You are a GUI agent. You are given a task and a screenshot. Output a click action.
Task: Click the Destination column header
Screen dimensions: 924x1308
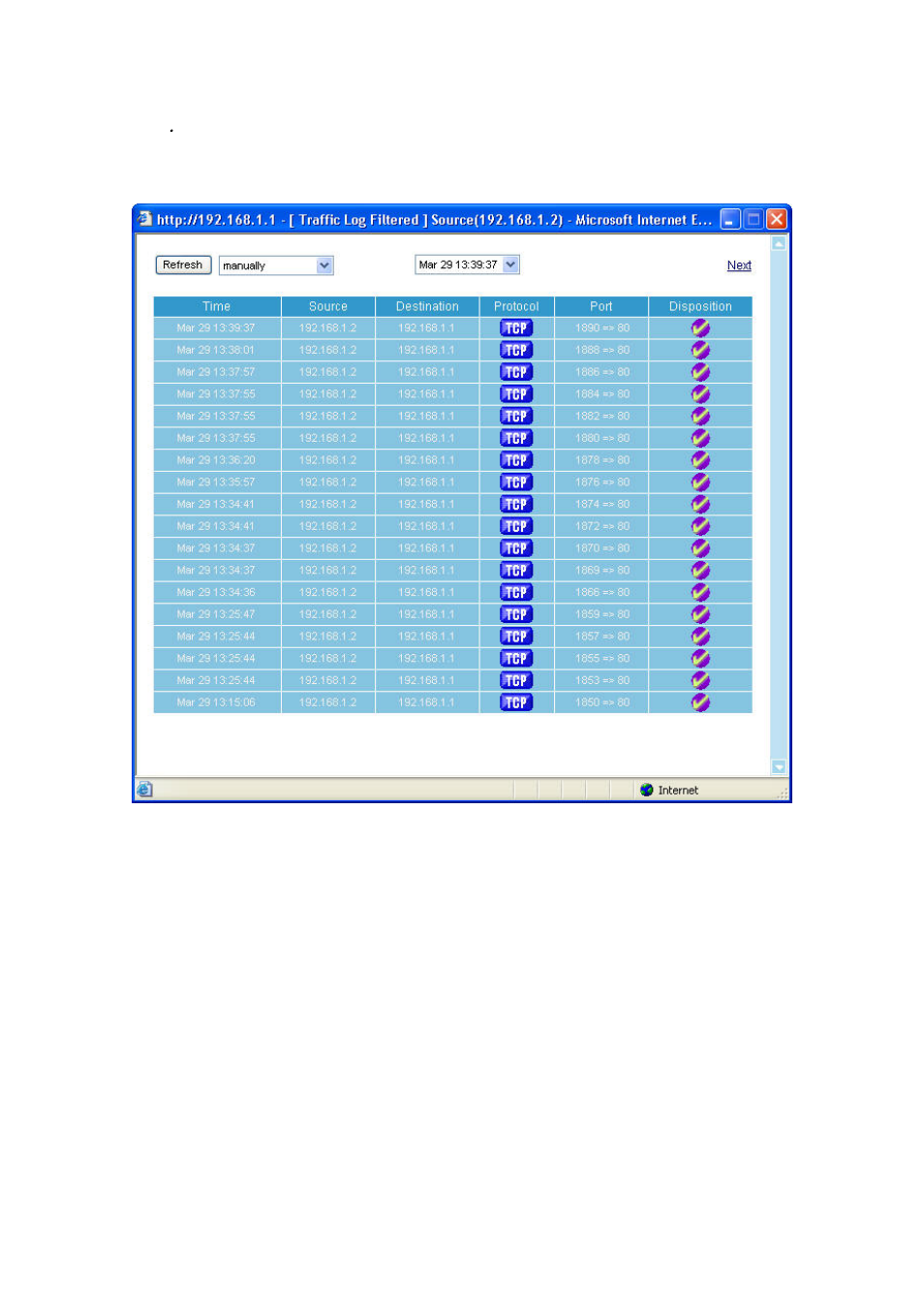tap(427, 306)
